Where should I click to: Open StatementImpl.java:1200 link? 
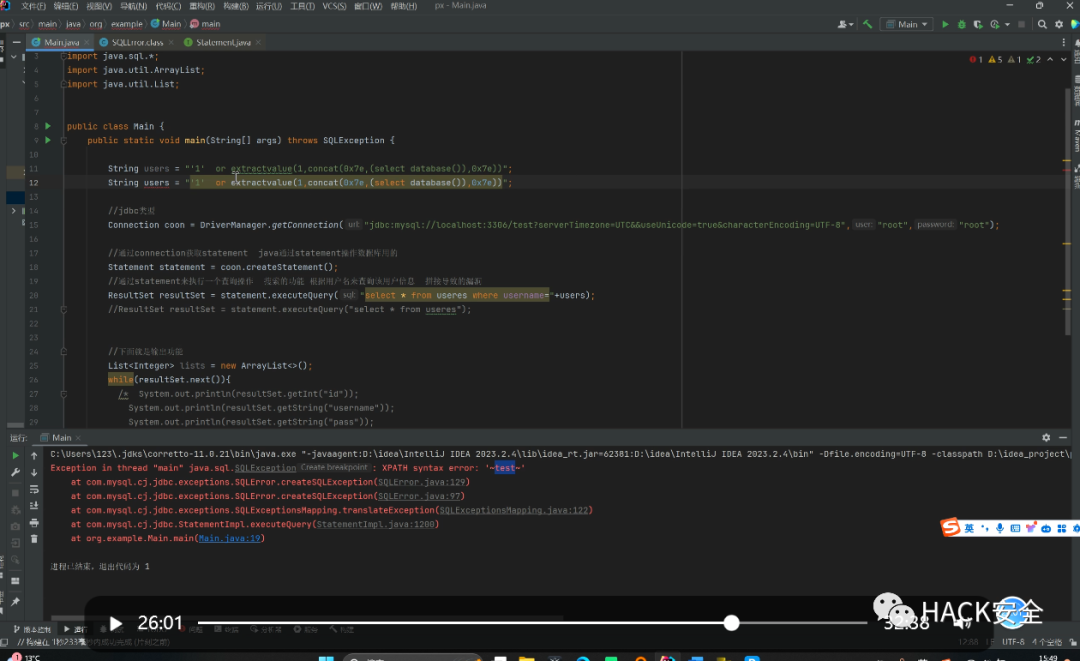coord(375,525)
